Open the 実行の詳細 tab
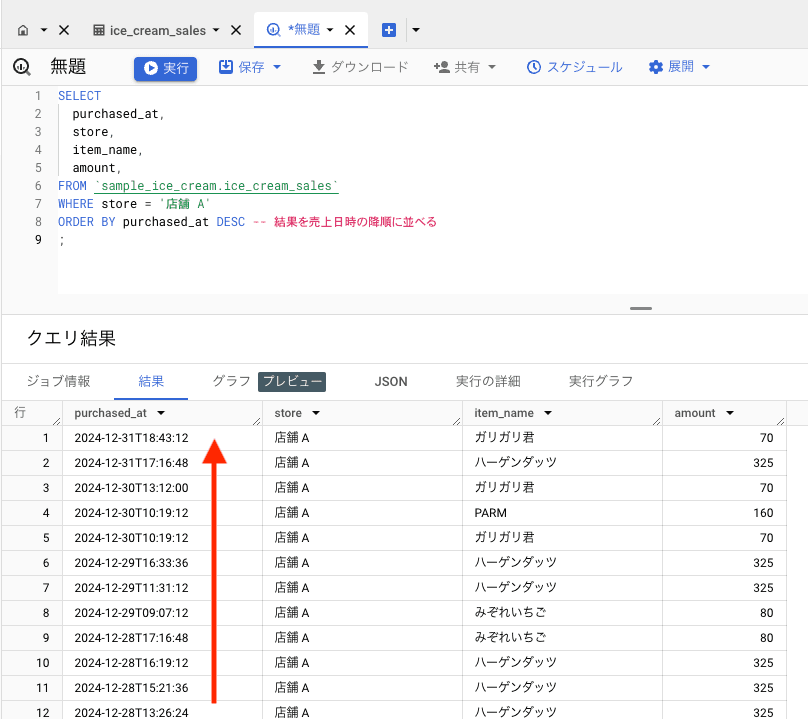 coord(488,381)
